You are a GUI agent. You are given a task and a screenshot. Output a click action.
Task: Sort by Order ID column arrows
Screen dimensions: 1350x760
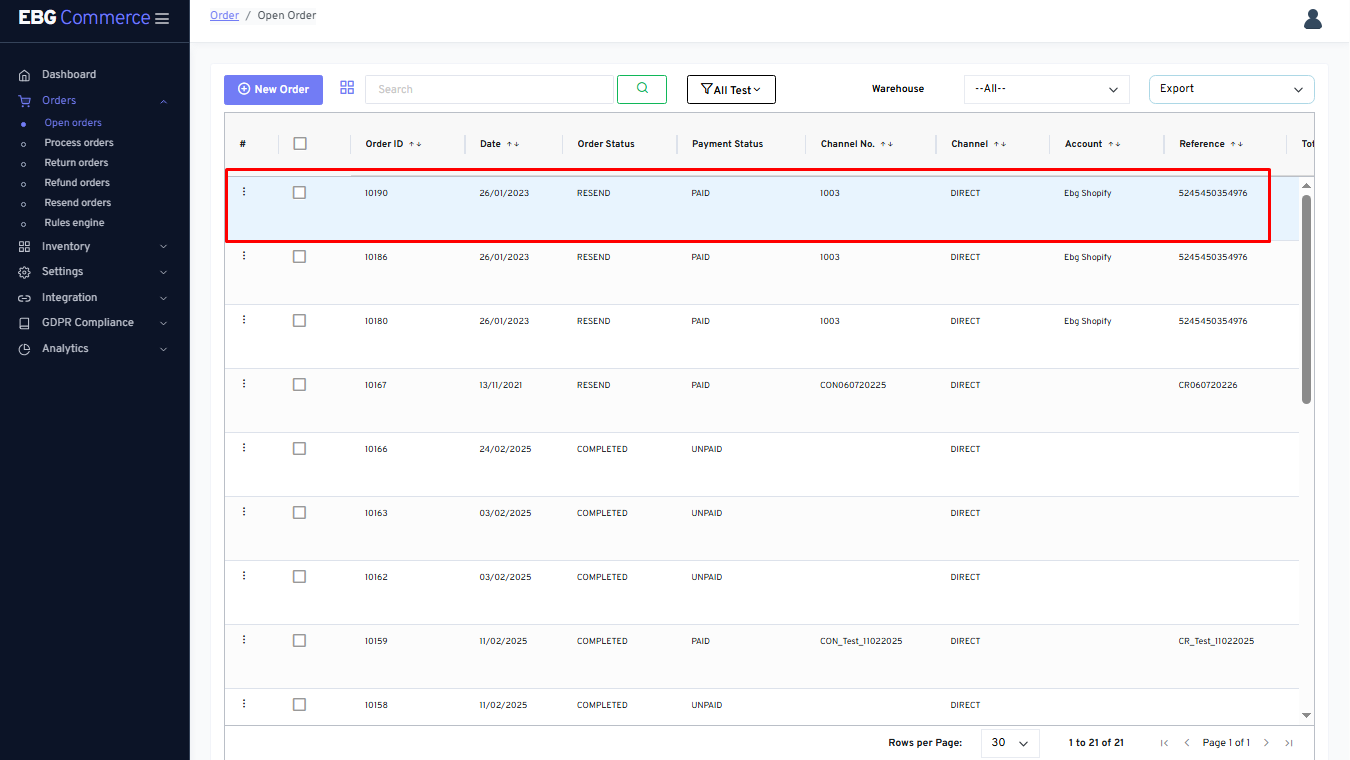(x=415, y=144)
